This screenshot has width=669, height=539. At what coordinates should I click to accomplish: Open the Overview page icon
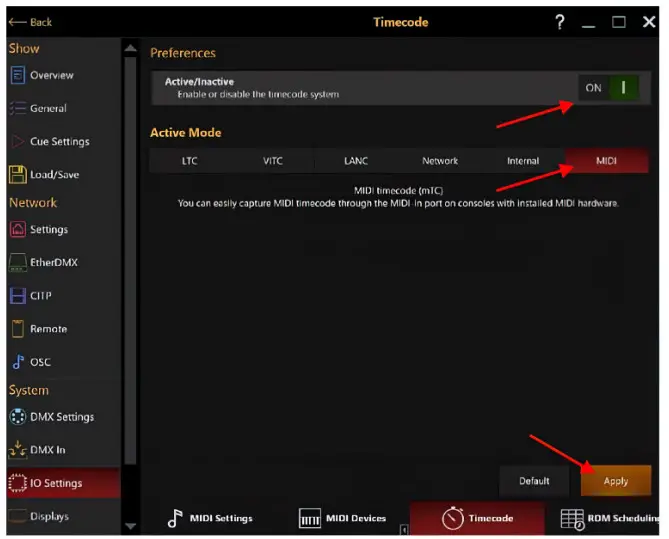point(17,75)
